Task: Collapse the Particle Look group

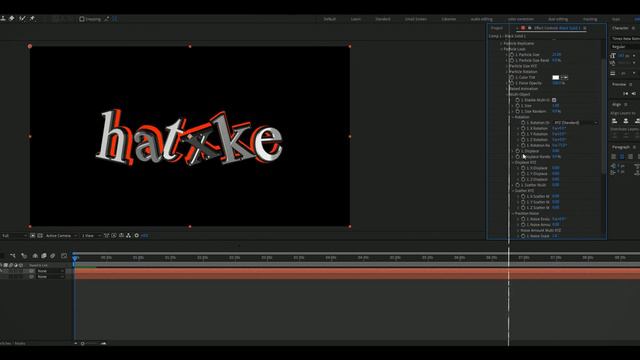Action: click(502, 49)
